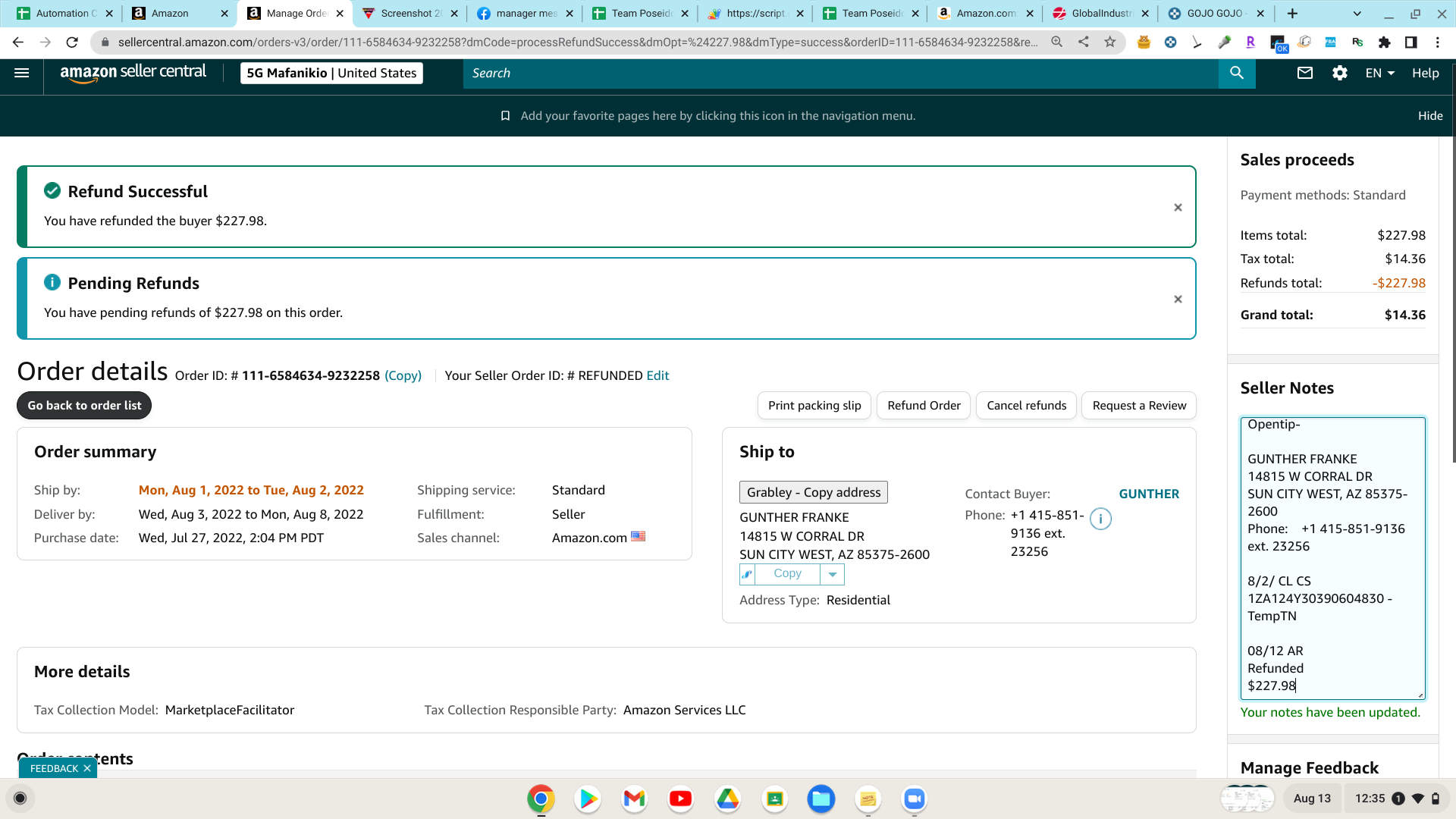Click Go back to order list
This screenshot has width=1456, height=819.
(x=84, y=406)
